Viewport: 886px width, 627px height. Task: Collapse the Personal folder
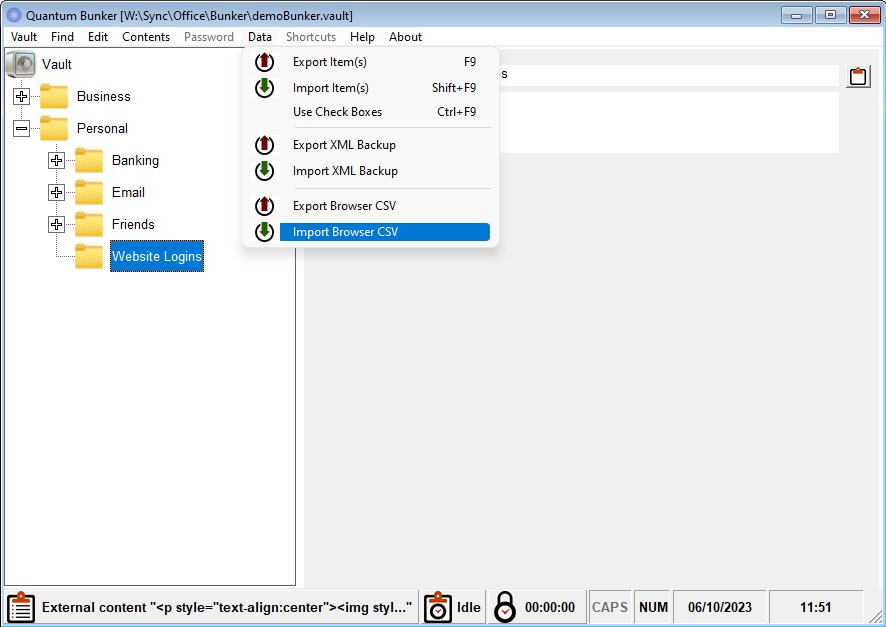[x=21, y=128]
